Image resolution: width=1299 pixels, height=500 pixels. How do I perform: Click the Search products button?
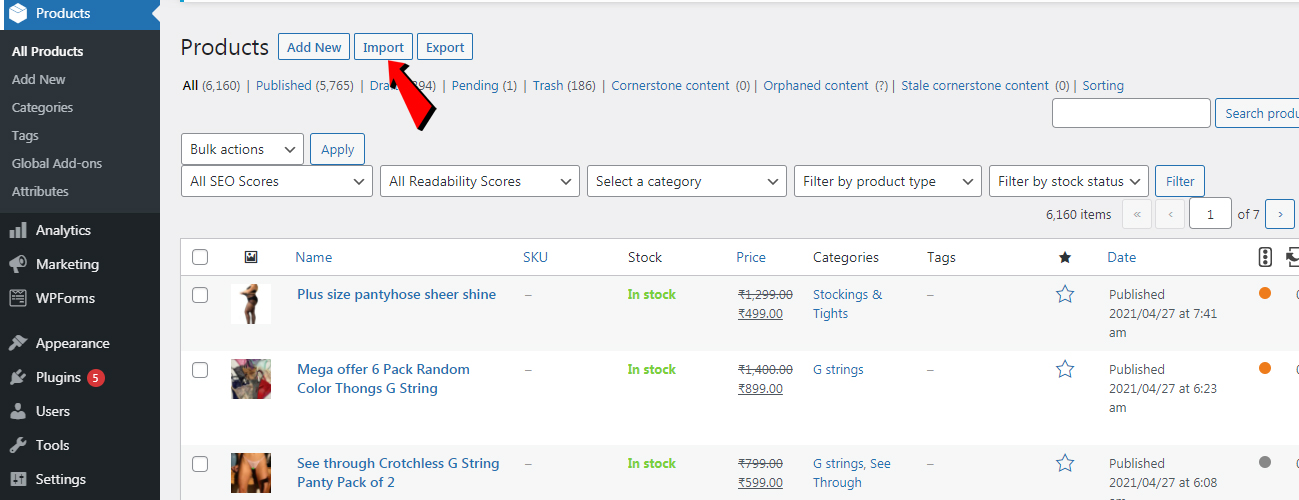[1257, 113]
